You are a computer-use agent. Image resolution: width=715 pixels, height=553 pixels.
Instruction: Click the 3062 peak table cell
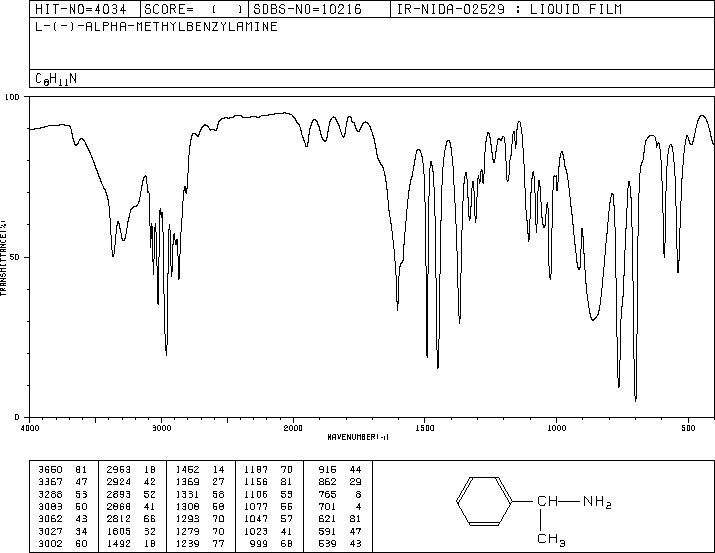[x=50, y=519]
